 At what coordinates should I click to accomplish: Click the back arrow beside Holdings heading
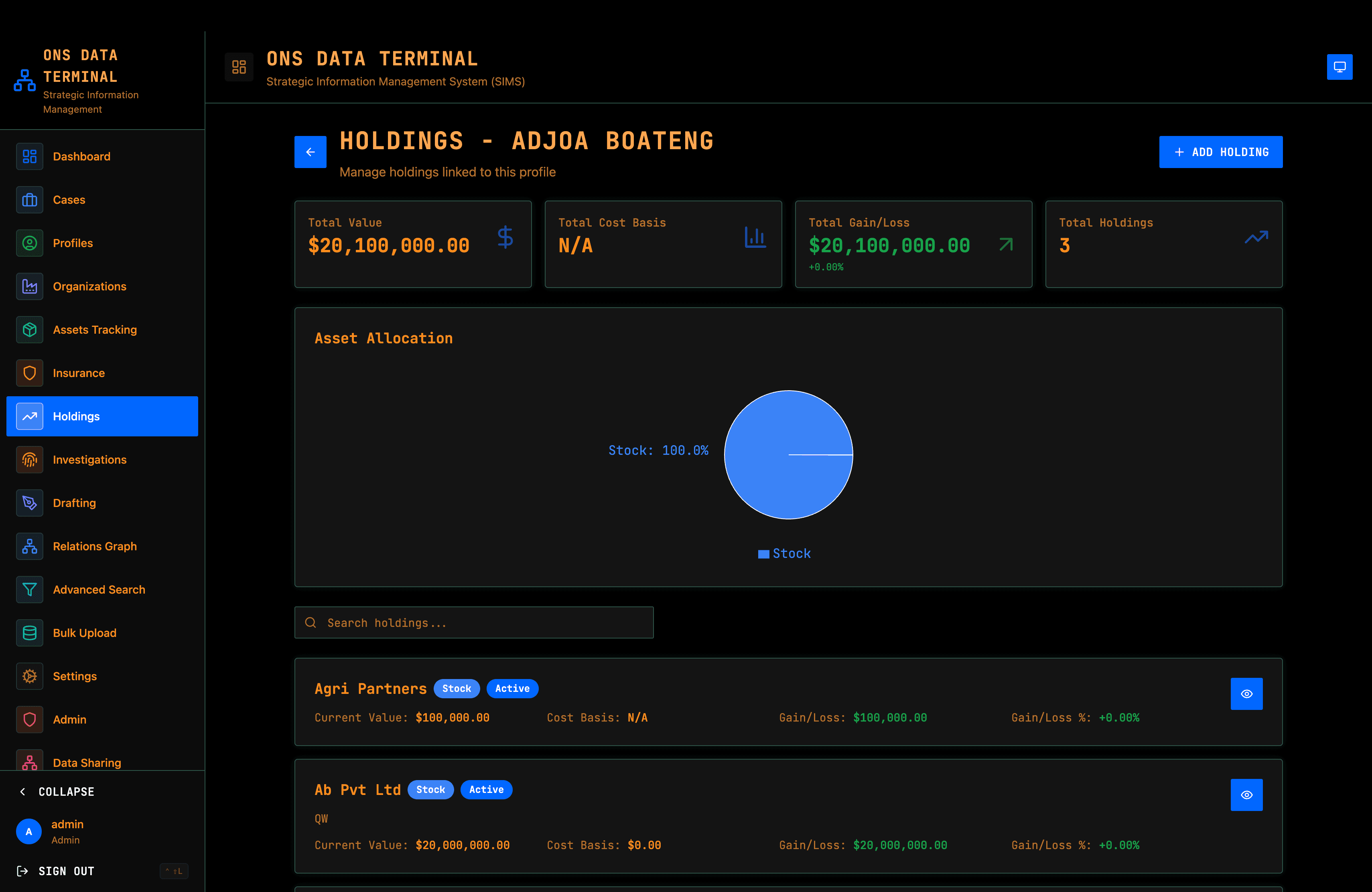click(x=310, y=152)
